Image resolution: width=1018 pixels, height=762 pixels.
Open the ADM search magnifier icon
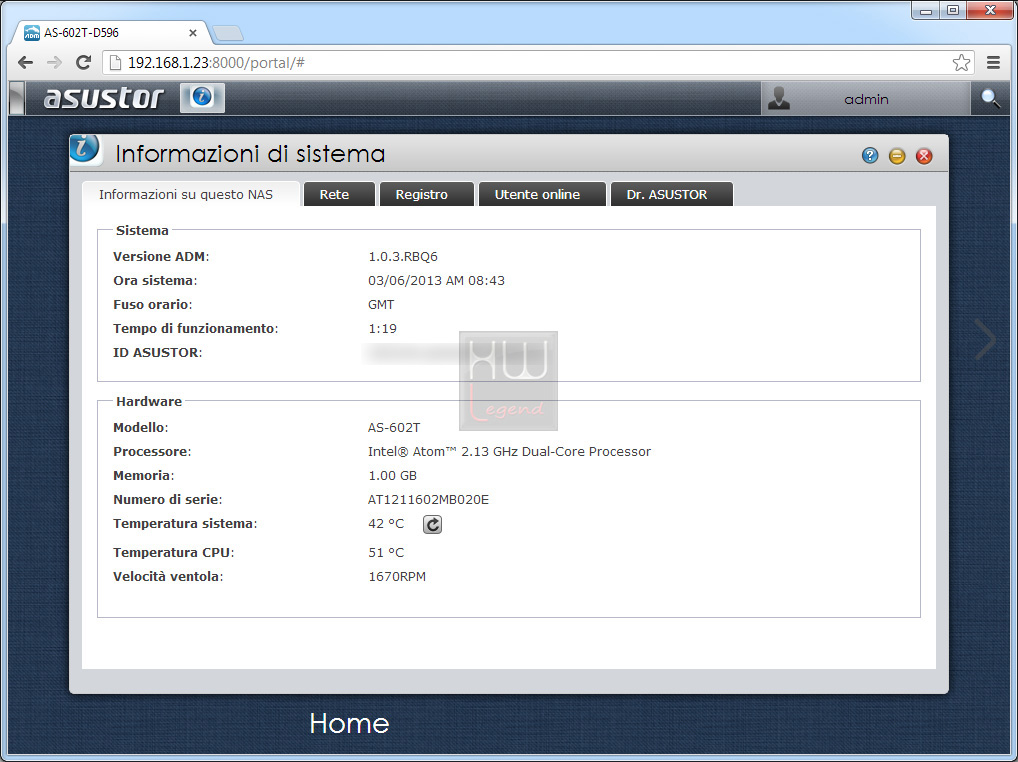tap(990, 99)
